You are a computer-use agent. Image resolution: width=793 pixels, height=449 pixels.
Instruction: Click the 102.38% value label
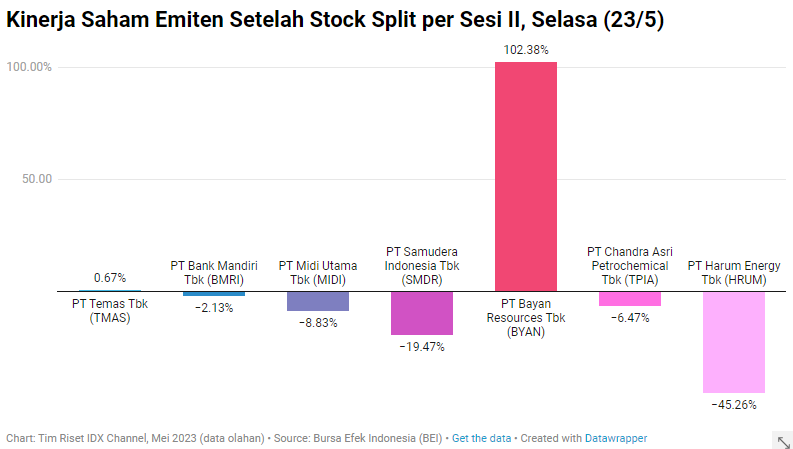(525, 49)
